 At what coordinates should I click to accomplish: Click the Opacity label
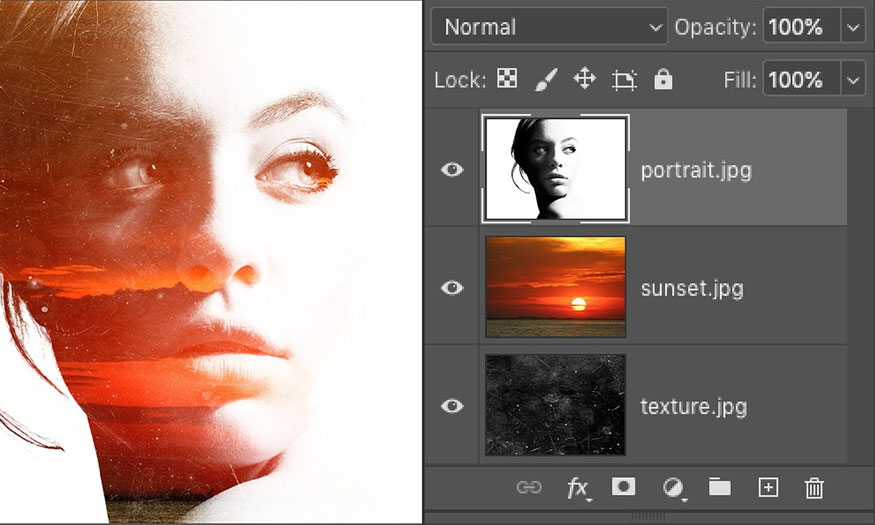pyautogui.click(x=715, y=27)
